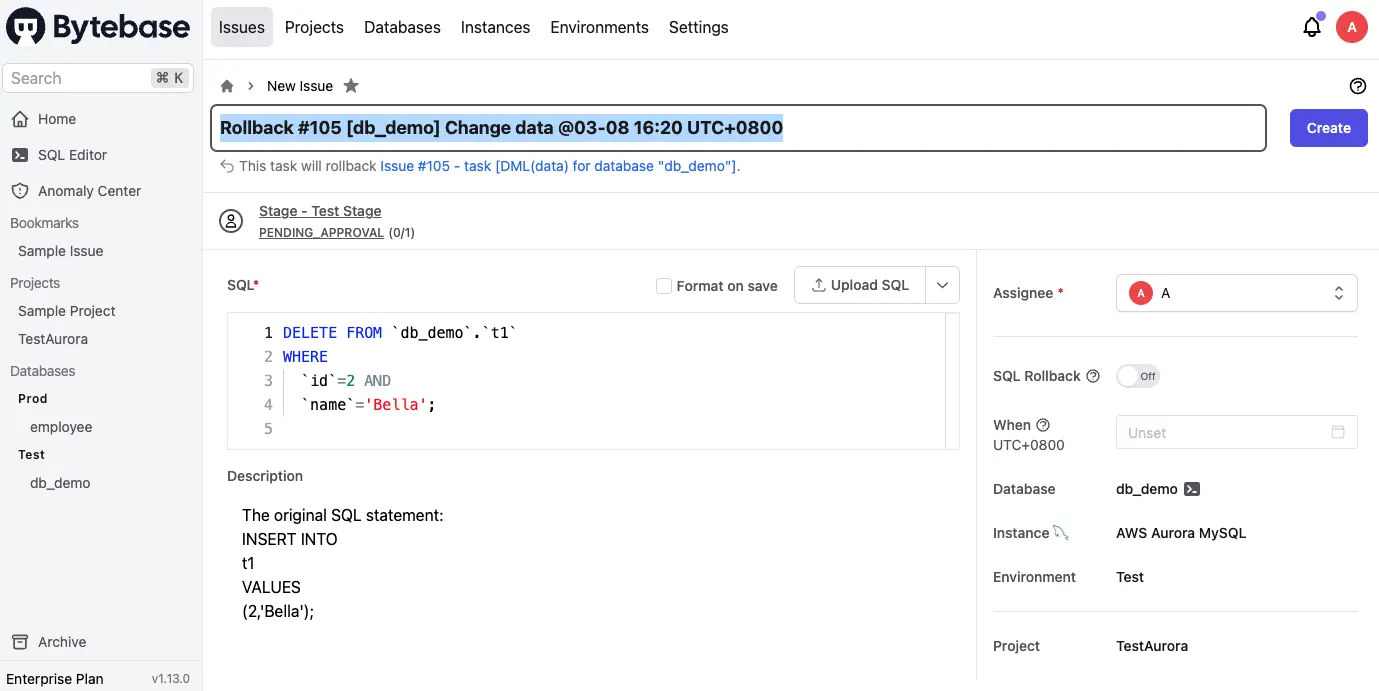Open the Databases menu
This screenshot has height=691, width=1379.
[402, 28]
